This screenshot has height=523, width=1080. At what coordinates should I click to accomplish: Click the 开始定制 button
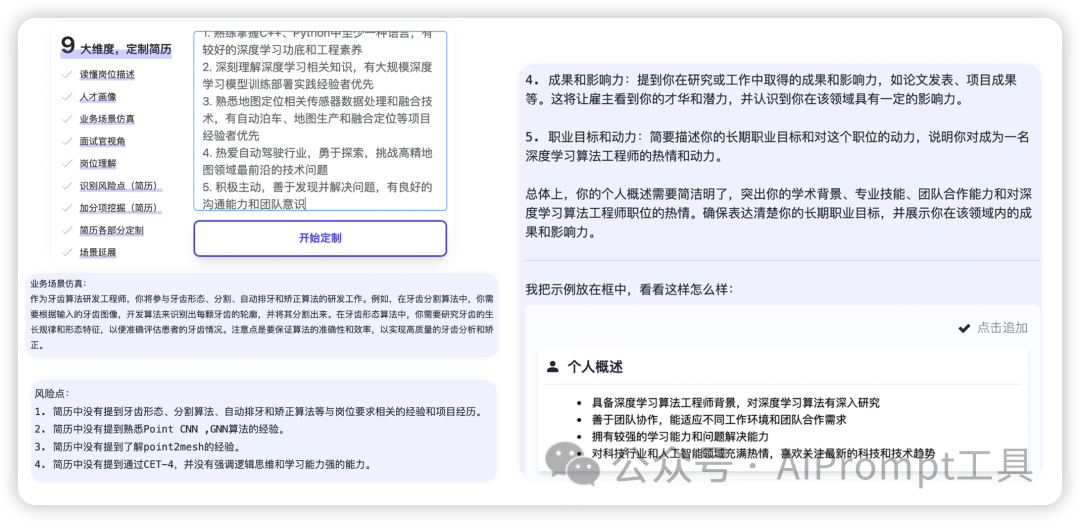pyautogui.click(x=320, y=238)
